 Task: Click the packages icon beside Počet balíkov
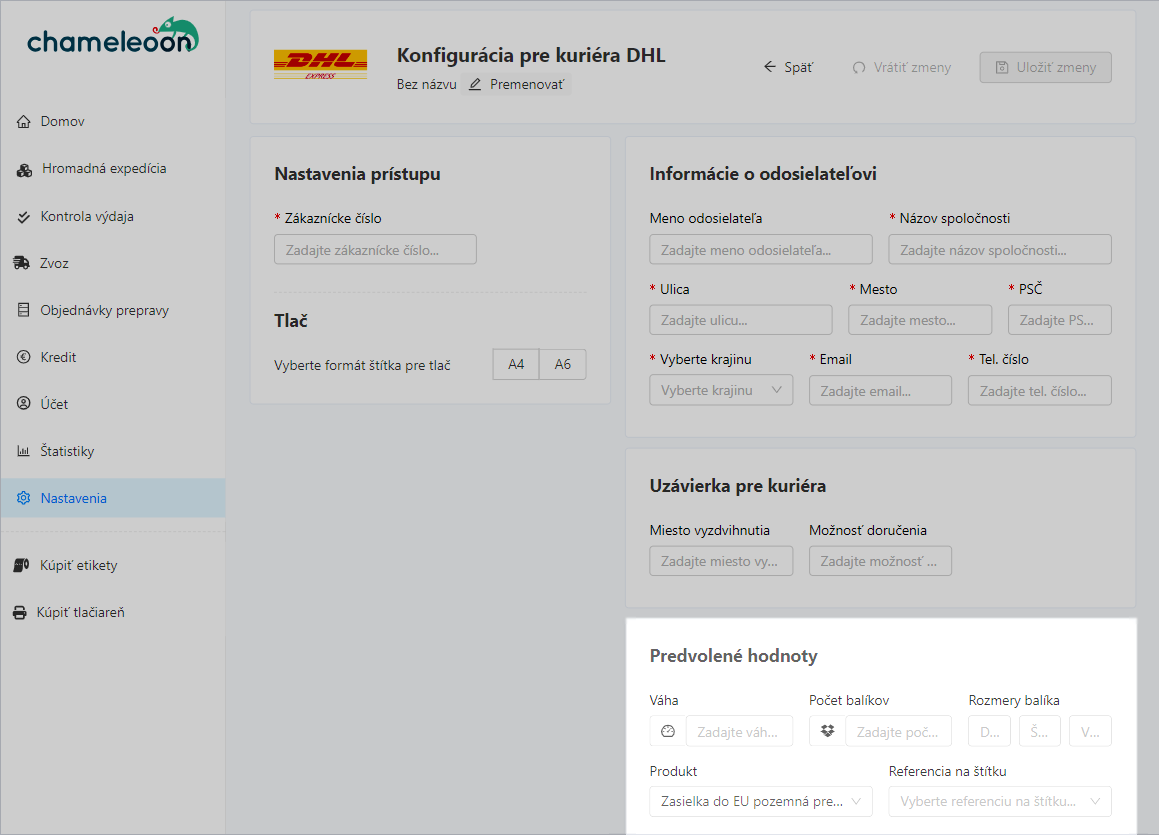[826, 731]
